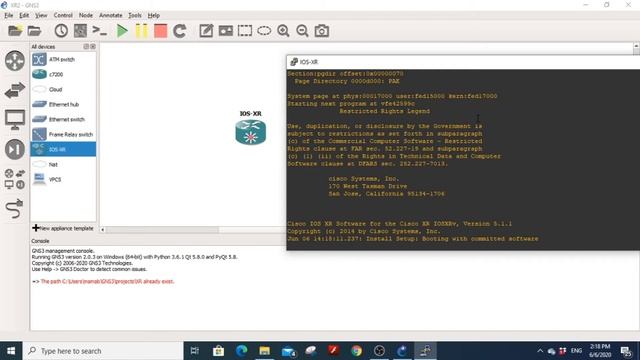This screenshot has height=360, width=640.
Task: Browse end devices monitor icon
Action: (15, 120)
